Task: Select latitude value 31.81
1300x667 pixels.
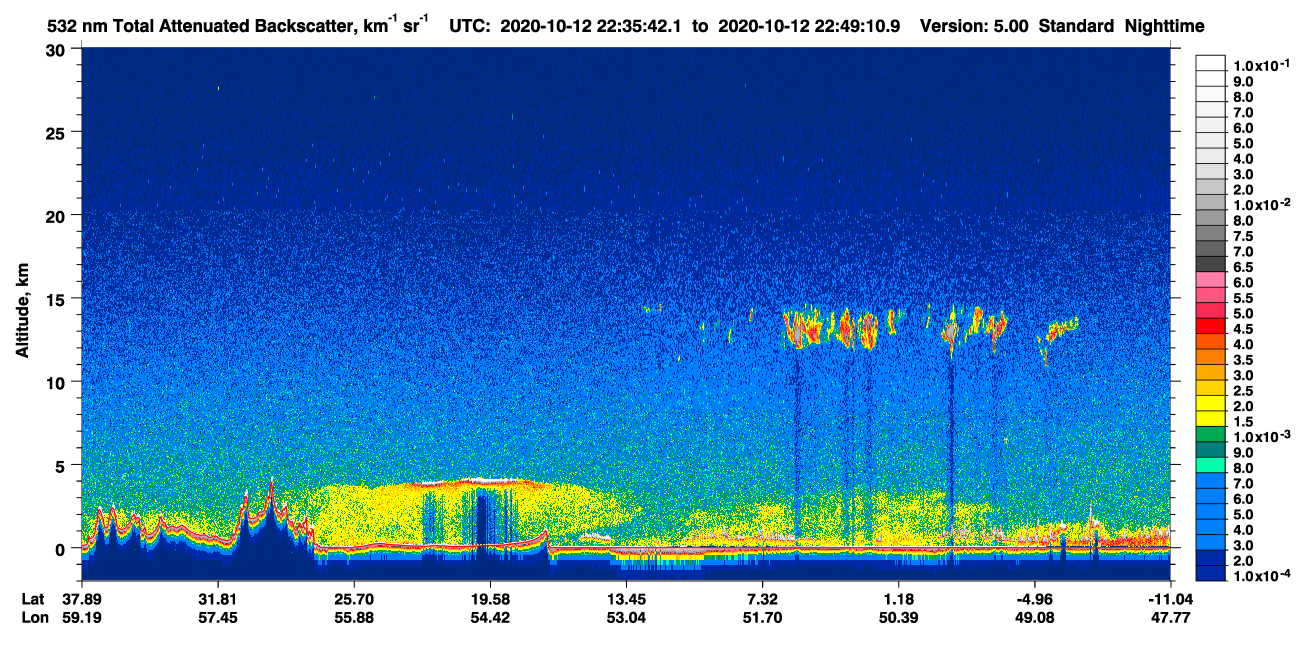Action: coord(217,599)
